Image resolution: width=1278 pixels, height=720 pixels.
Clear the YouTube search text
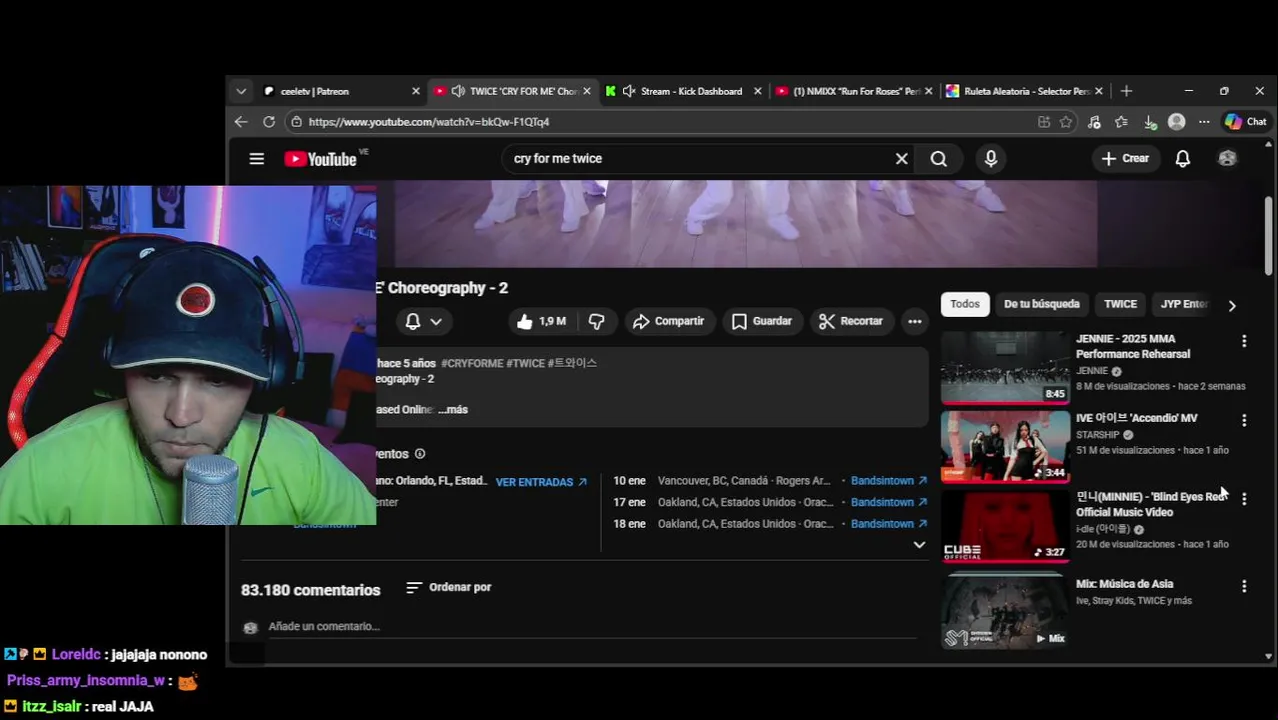(x=901, y=158)
